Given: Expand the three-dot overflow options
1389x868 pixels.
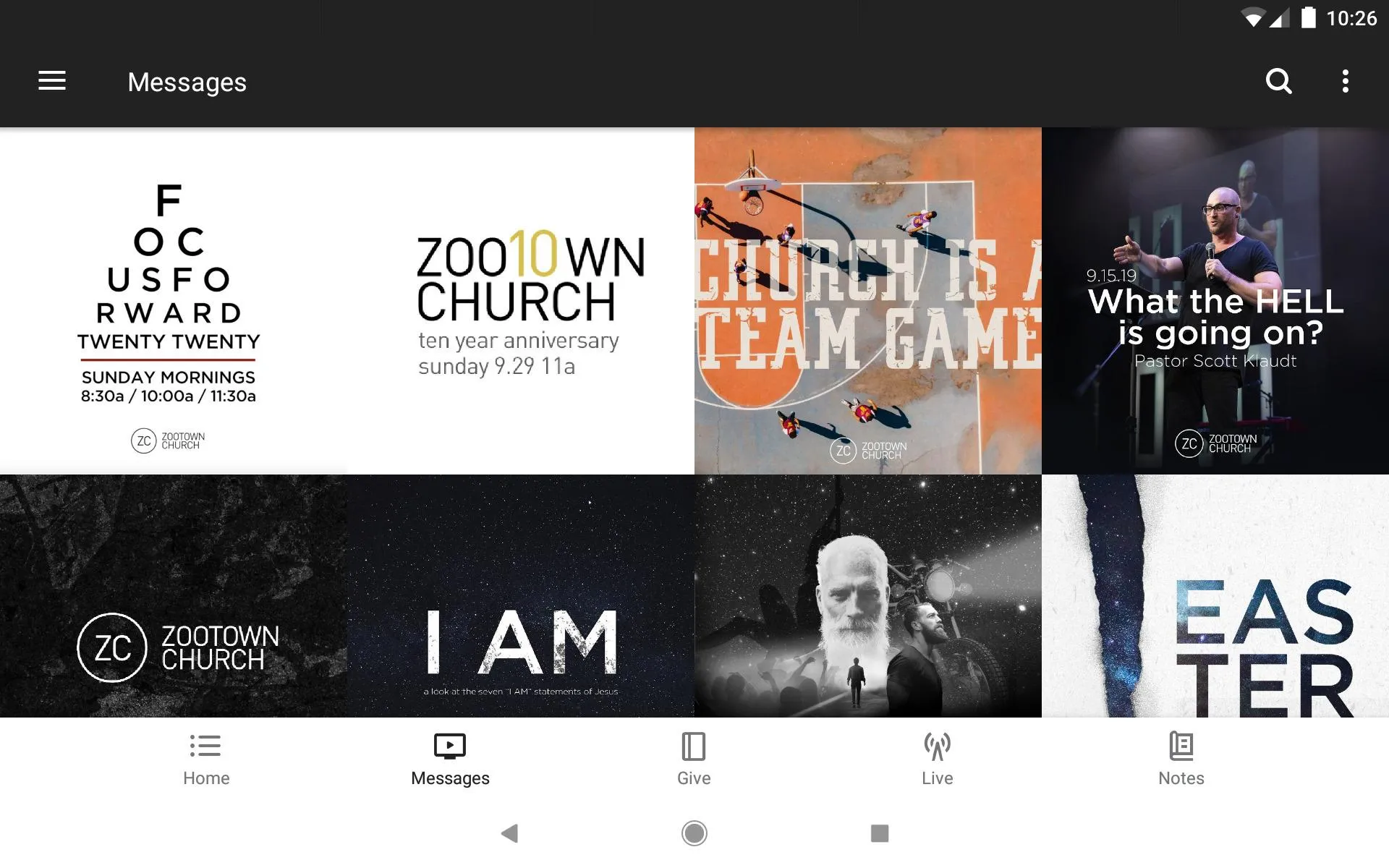Looking at the screenshot, I should pos(1347,82).
